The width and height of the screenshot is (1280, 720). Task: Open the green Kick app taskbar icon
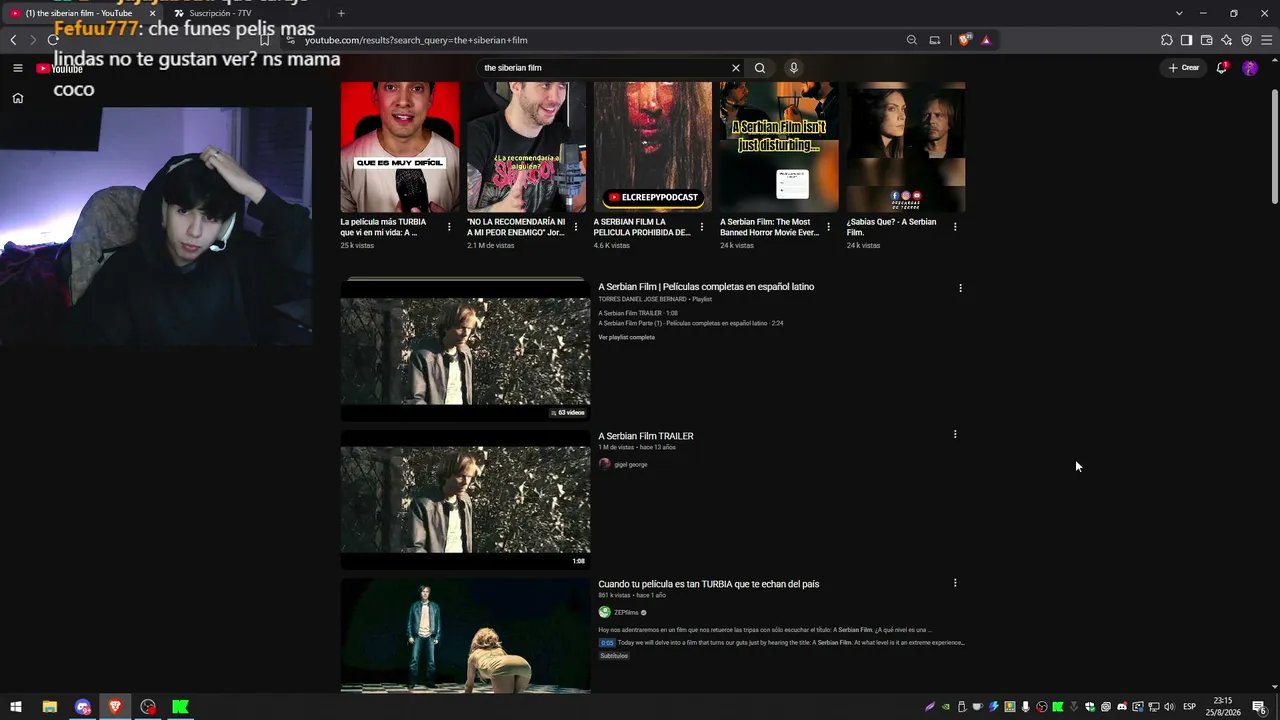(180, 707)
